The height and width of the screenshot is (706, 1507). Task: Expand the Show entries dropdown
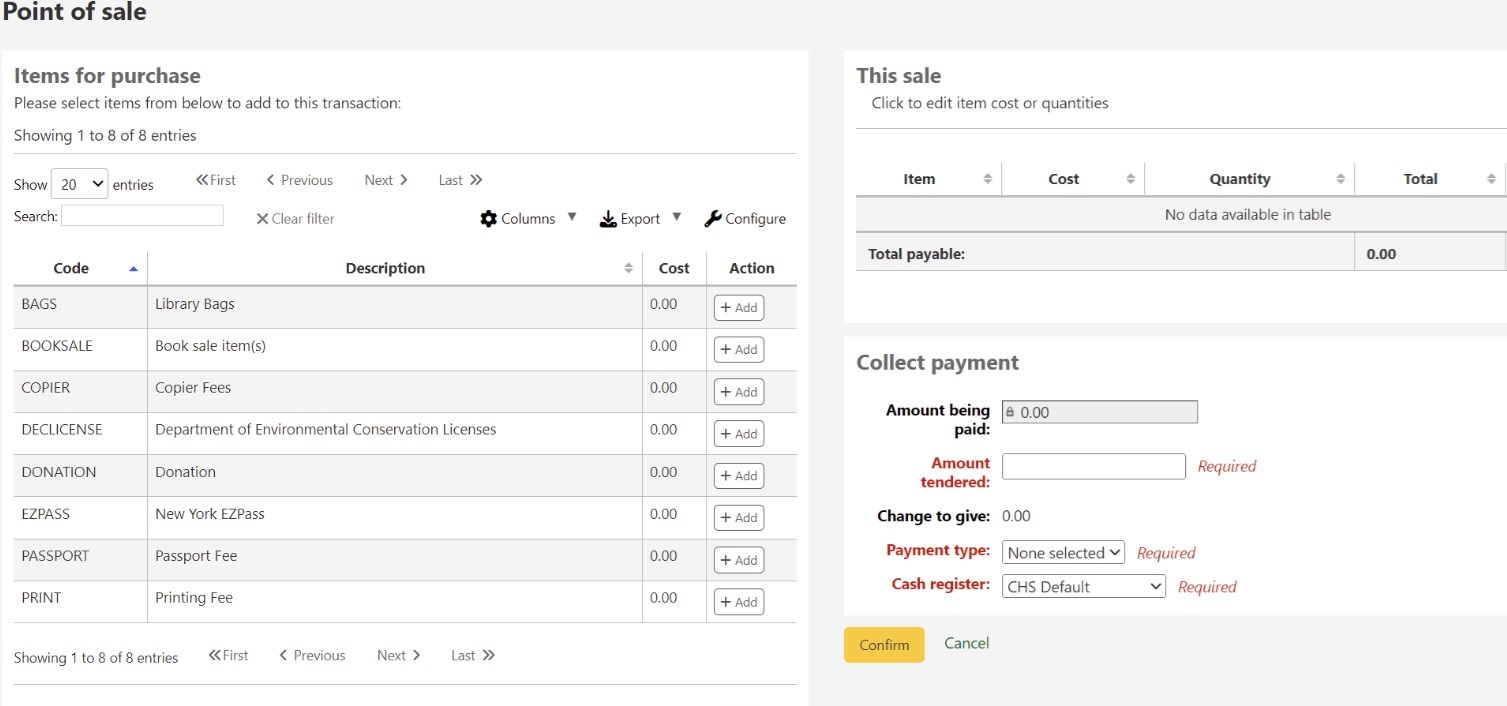point(79,184)
